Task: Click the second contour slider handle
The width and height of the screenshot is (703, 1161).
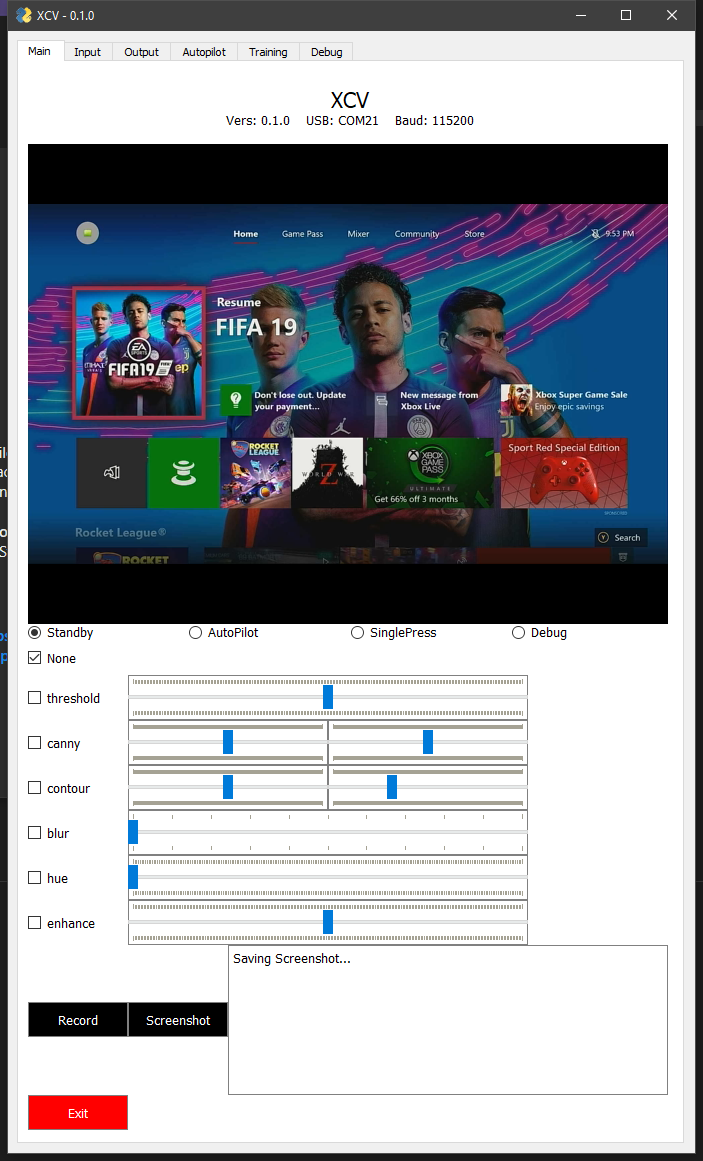Action: point(392,787)
